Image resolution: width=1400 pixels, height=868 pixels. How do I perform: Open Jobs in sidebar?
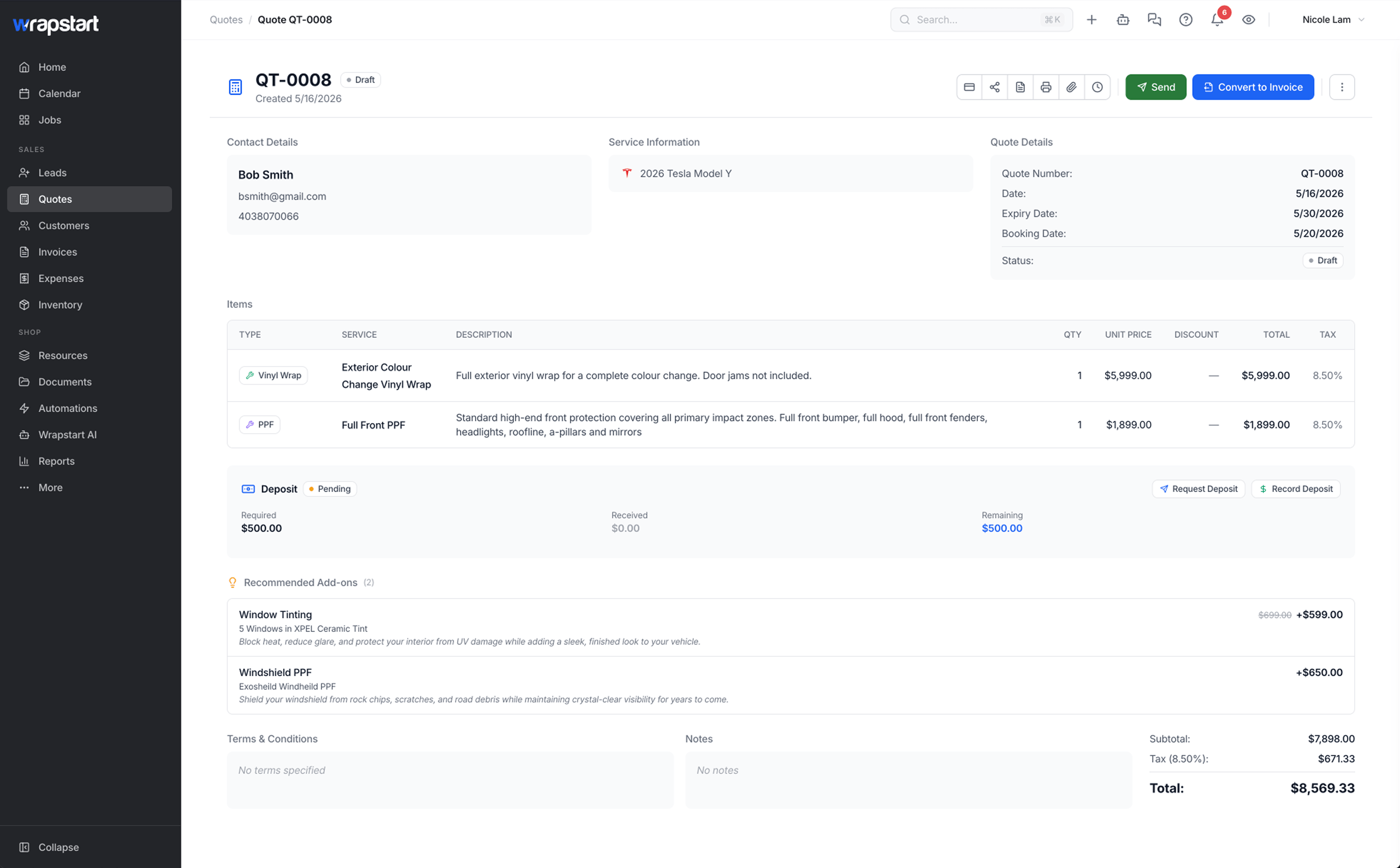[89, 120]
